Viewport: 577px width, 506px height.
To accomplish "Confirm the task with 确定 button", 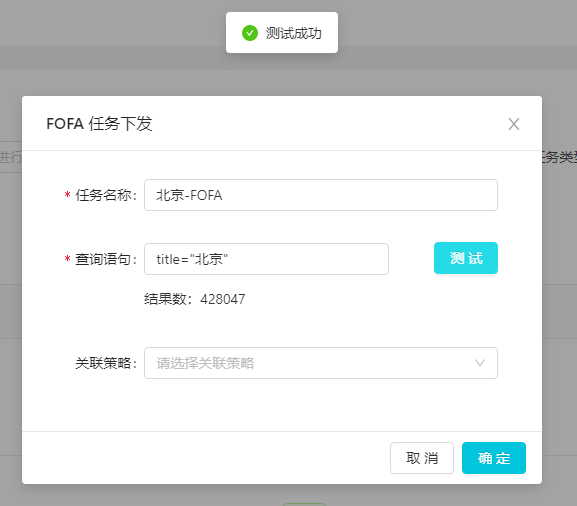I will tap(494, 458).
